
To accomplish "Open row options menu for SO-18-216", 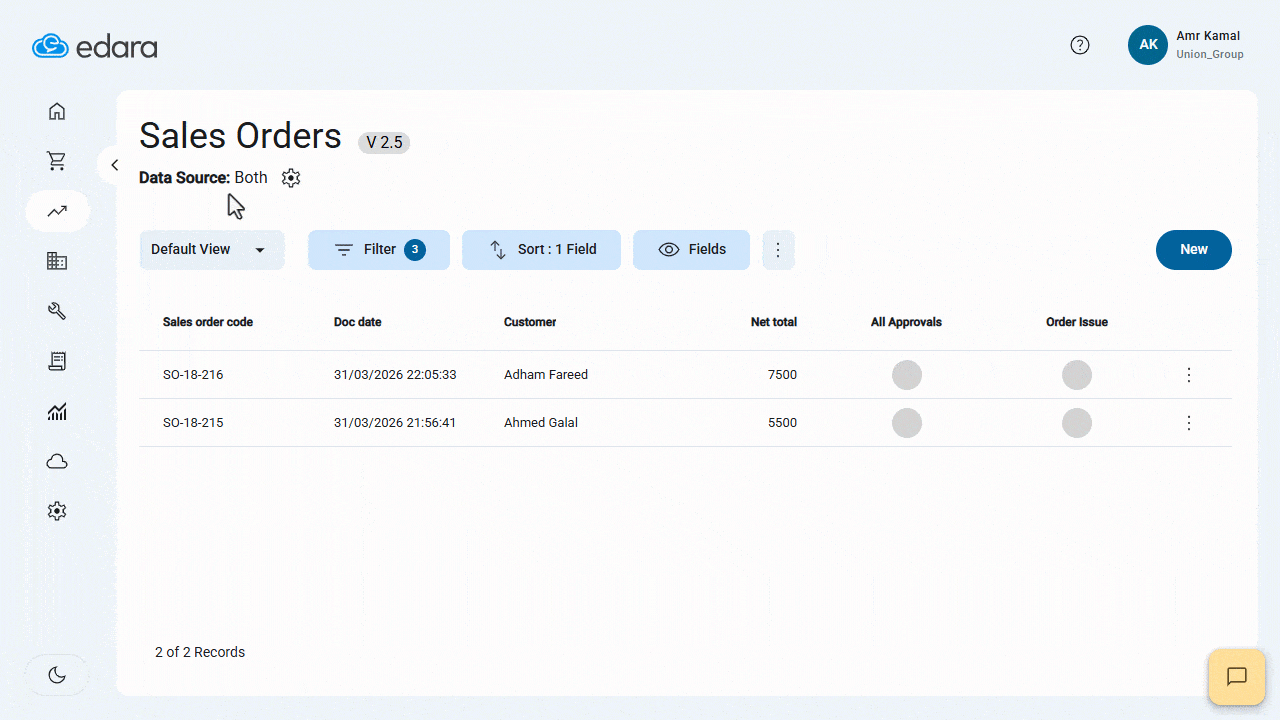I will click(x=1189, y=375).
